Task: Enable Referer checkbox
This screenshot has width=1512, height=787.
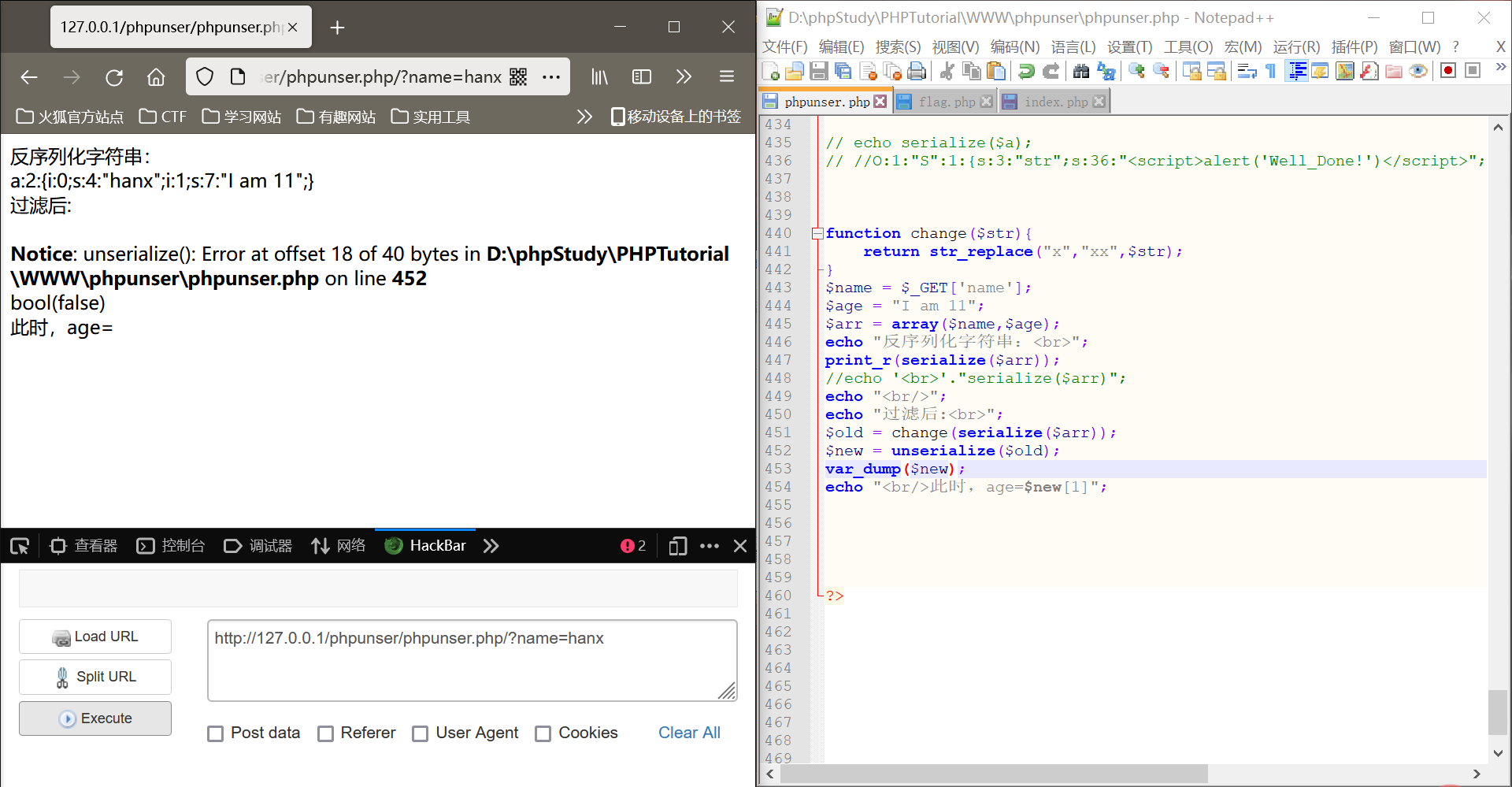Action: tap(326, 733)
